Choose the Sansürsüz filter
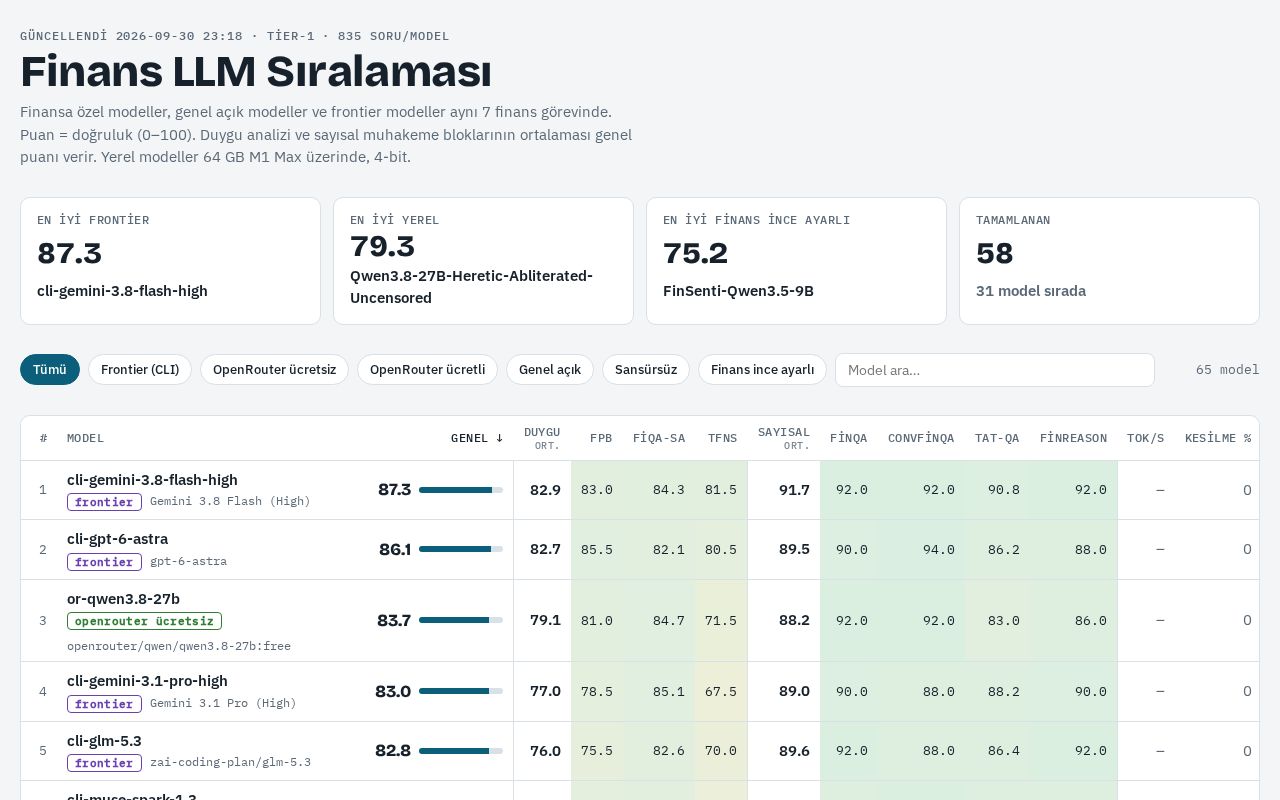The image size is (1280, 800). pos(646,369)
